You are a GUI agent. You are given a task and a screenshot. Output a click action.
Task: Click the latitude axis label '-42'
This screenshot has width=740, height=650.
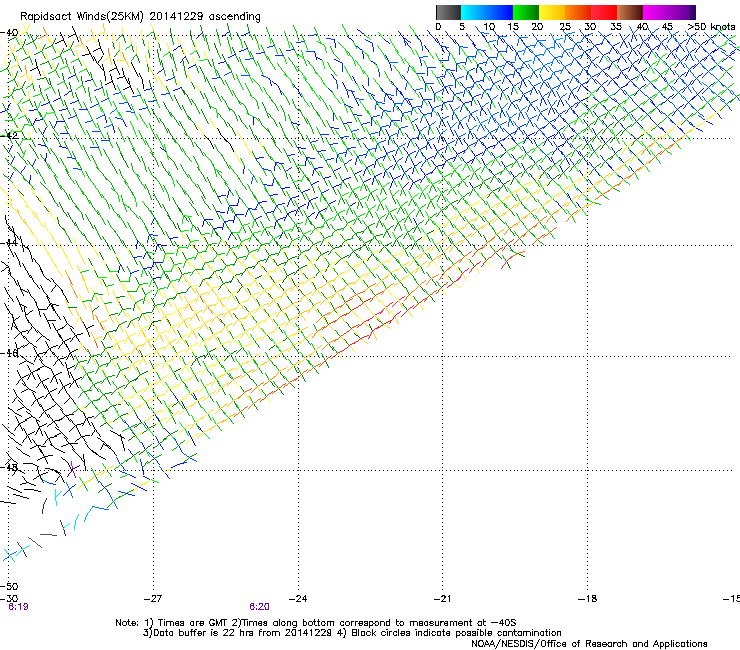[9, 136]
